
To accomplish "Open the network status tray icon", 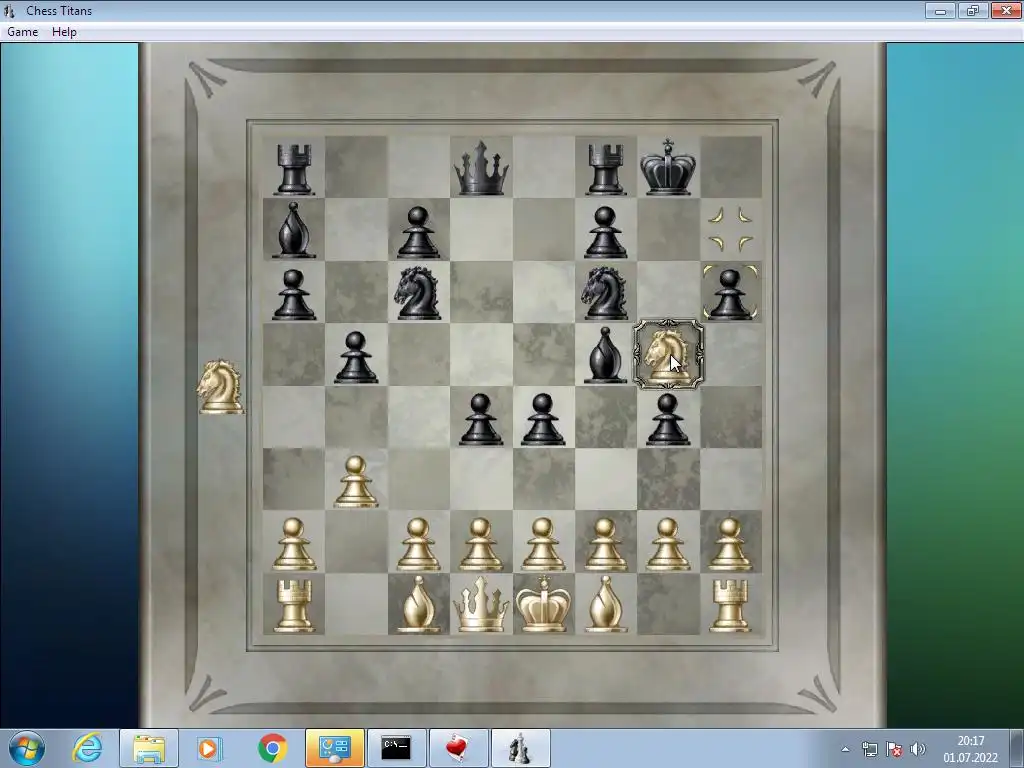I will (870, 749).
